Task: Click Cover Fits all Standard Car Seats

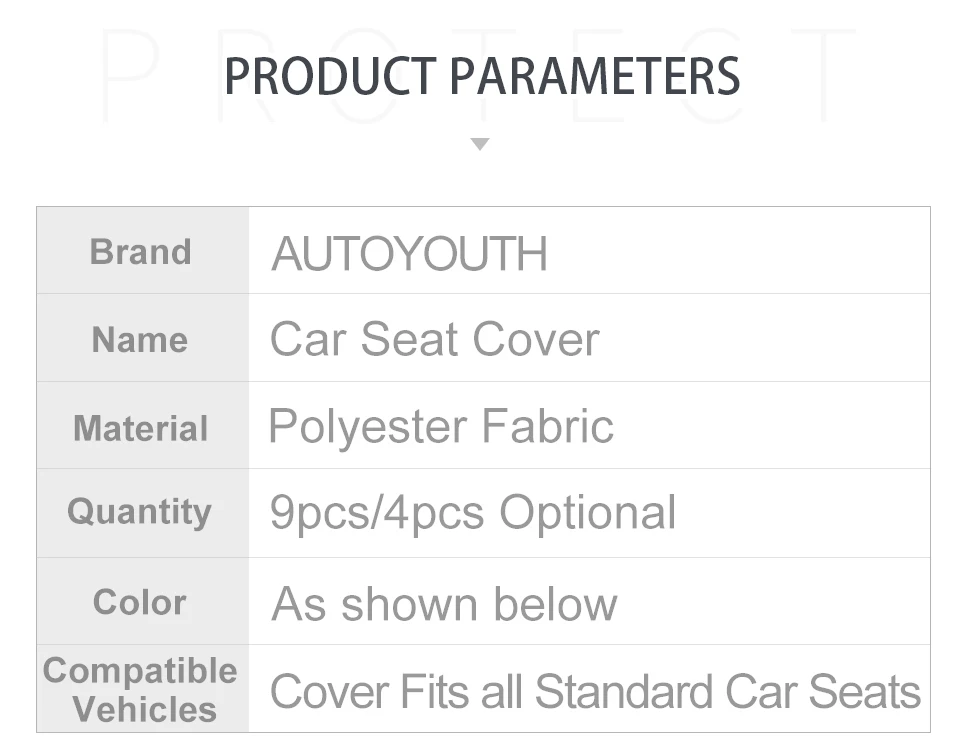Action: (x=594, y=692)
